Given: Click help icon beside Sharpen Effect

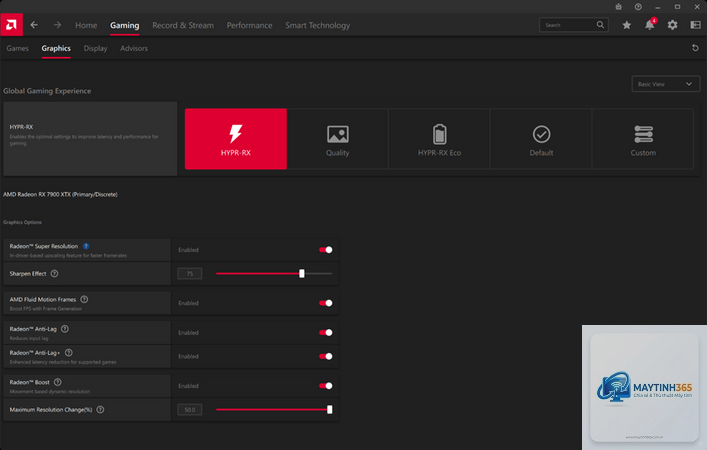Looking at the screenshot, I should [x=55, y=274].
